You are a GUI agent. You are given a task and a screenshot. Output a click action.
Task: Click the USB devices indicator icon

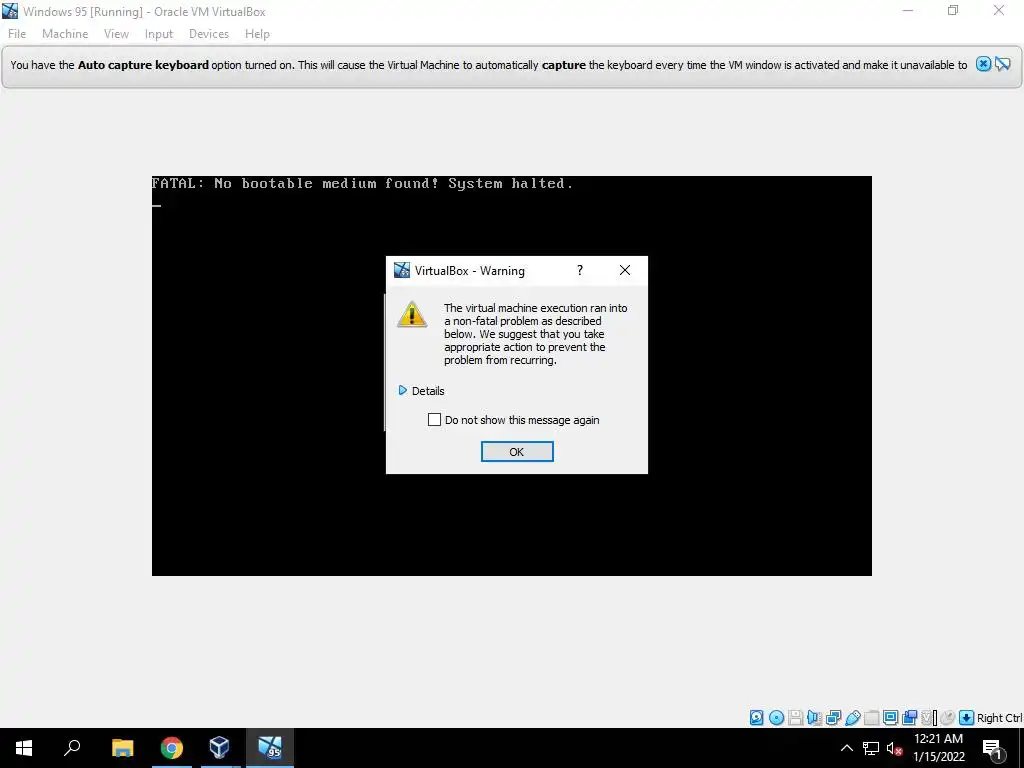click(853, 718)
